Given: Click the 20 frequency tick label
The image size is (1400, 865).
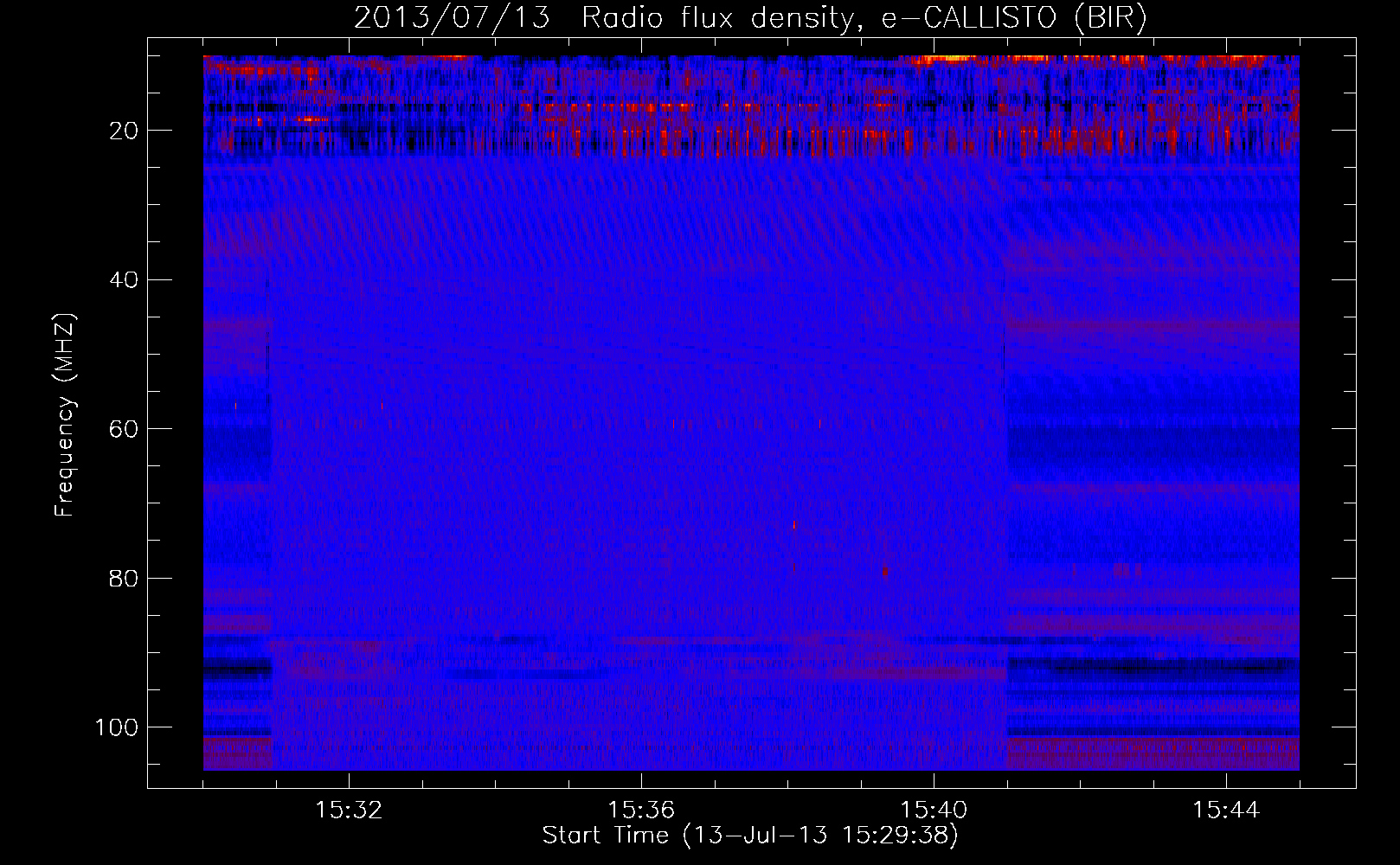Looking at the screenshot, I should (125, 131).
